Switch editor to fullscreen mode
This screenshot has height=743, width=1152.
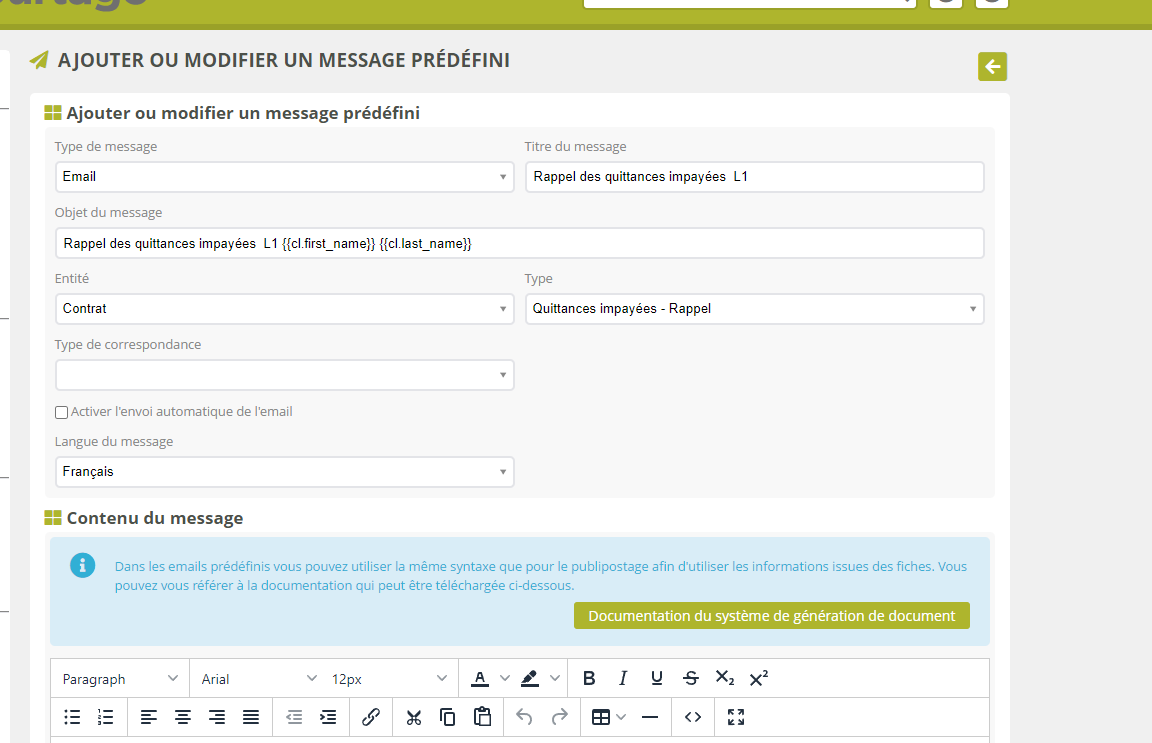coord(736,717)
